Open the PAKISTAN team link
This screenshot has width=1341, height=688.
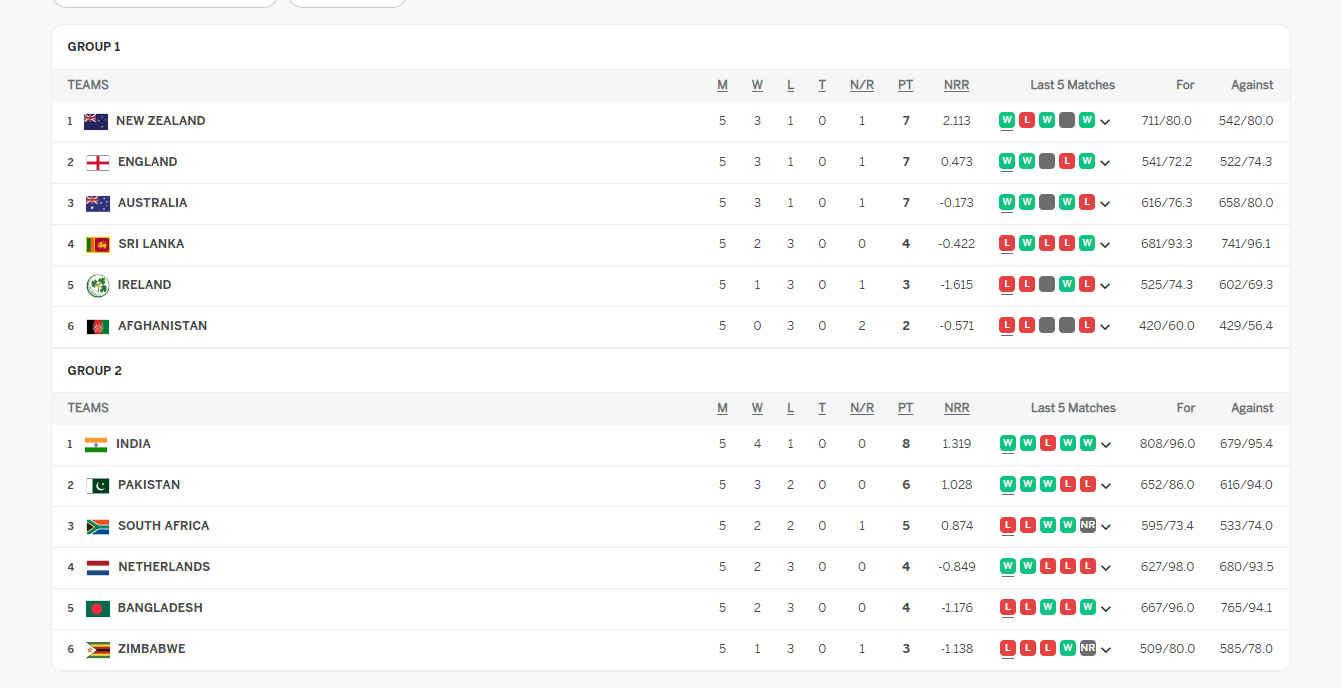149,485
